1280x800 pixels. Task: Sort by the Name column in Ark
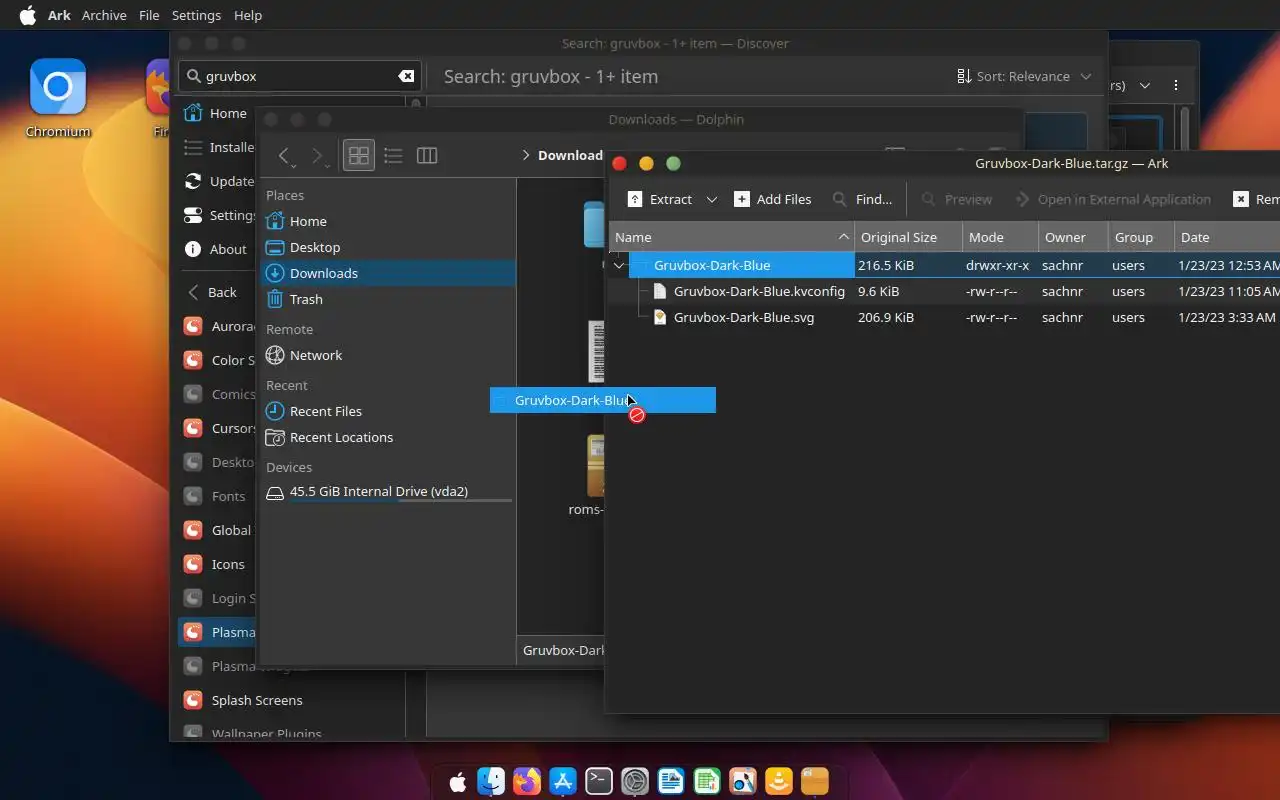(732, 237)
